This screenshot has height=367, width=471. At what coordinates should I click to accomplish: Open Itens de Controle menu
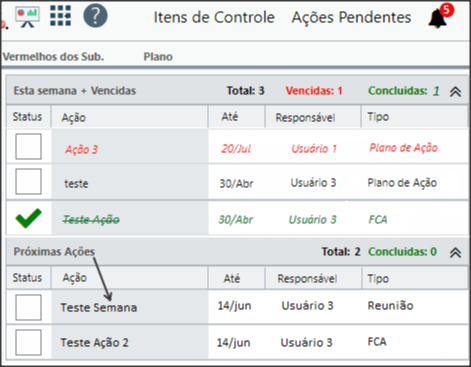tap(214, 17)
